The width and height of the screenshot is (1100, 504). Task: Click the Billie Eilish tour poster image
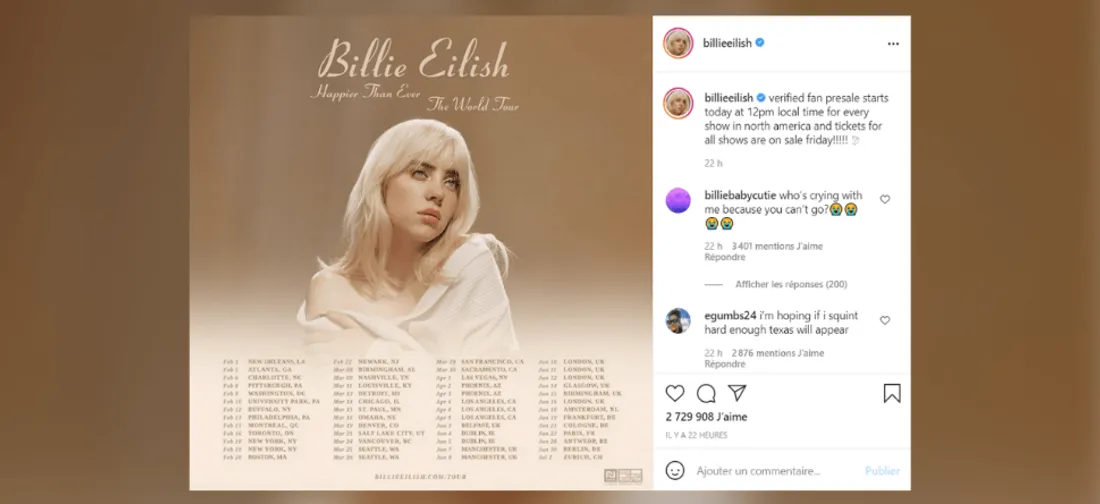(x=421, y=253)
